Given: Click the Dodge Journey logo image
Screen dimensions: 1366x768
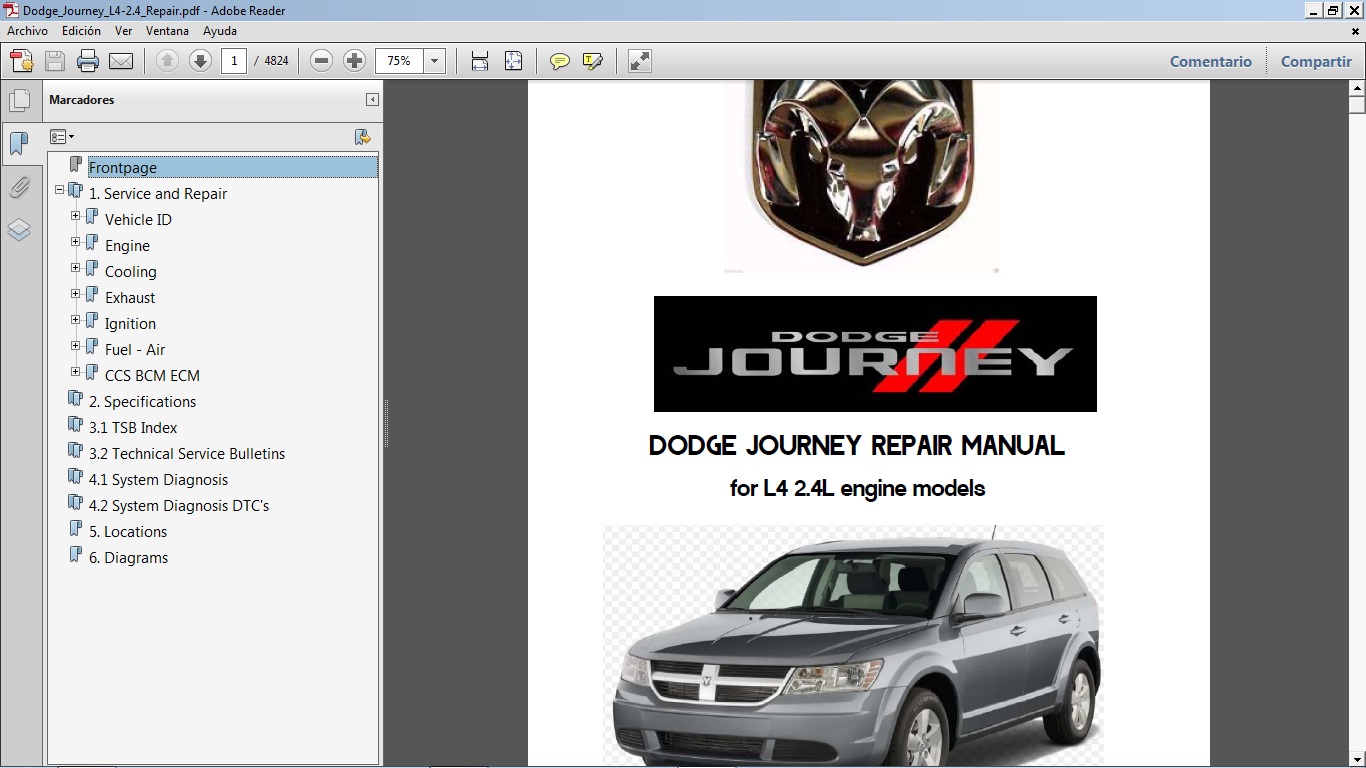Looking at the screenshot, I should coord(875,354).
